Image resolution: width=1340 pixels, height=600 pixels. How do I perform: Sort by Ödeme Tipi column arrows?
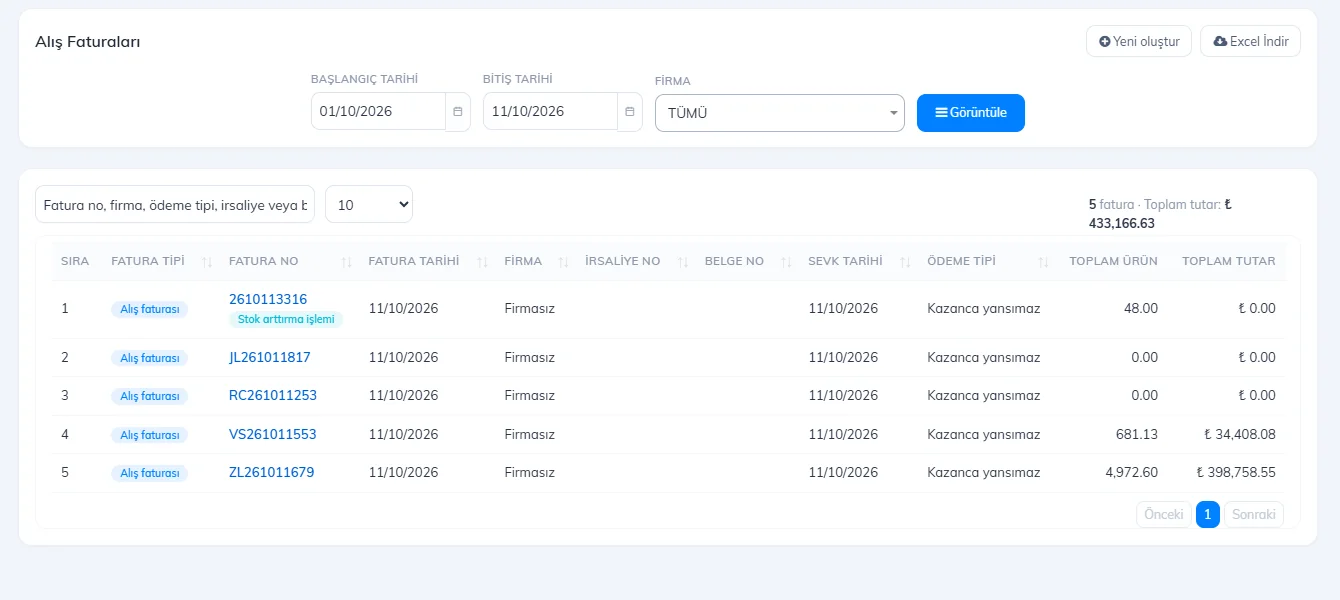pos(1043,262)
